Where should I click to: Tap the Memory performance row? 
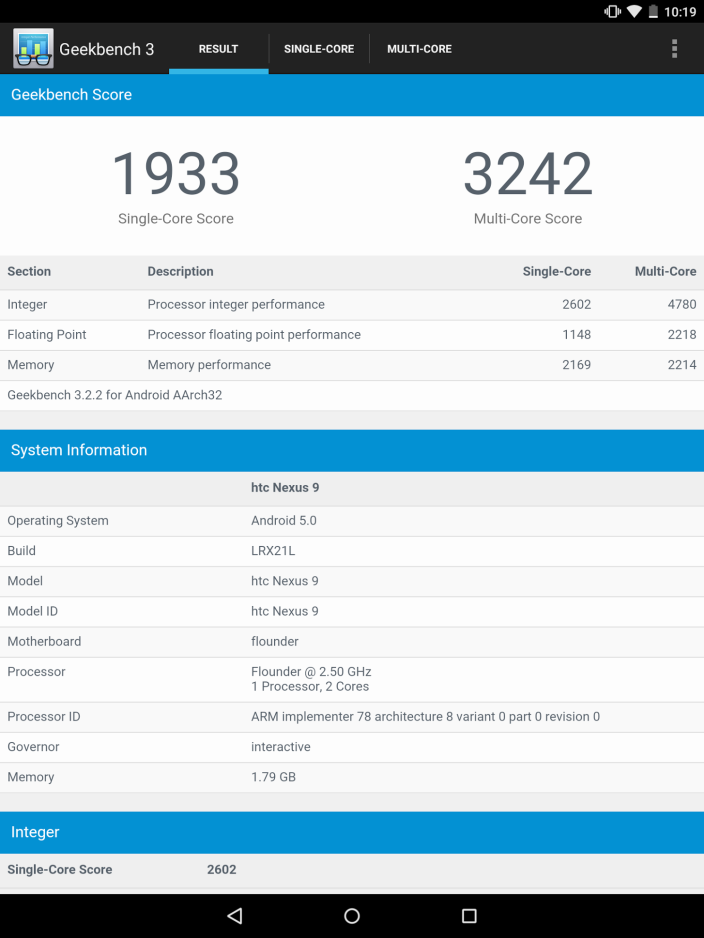coord(352,365)
